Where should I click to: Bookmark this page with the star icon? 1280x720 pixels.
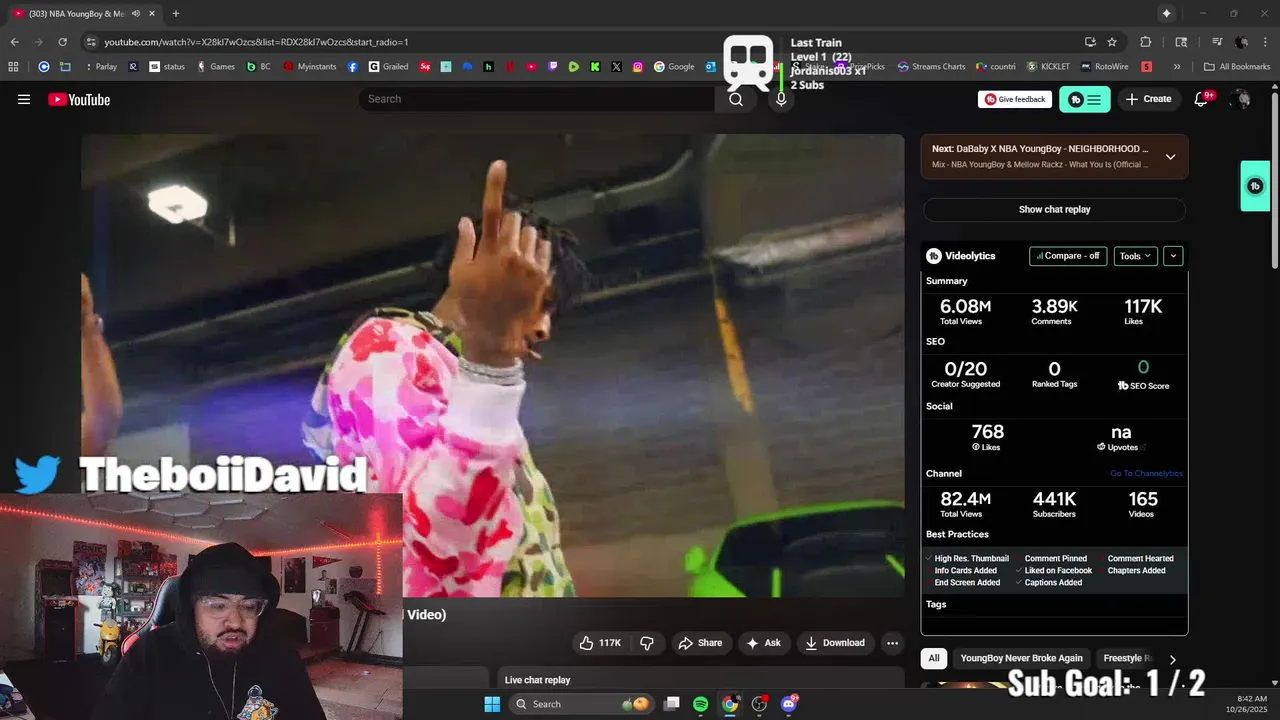click(1112, 42)
